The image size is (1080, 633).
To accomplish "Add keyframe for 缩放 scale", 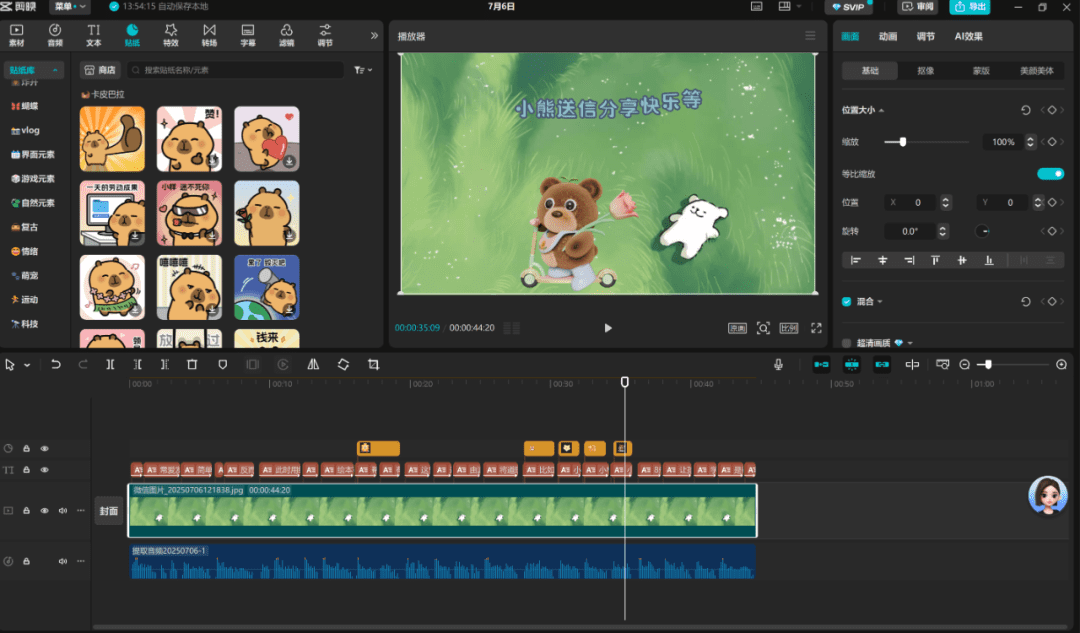I will tap(1052, 142).
